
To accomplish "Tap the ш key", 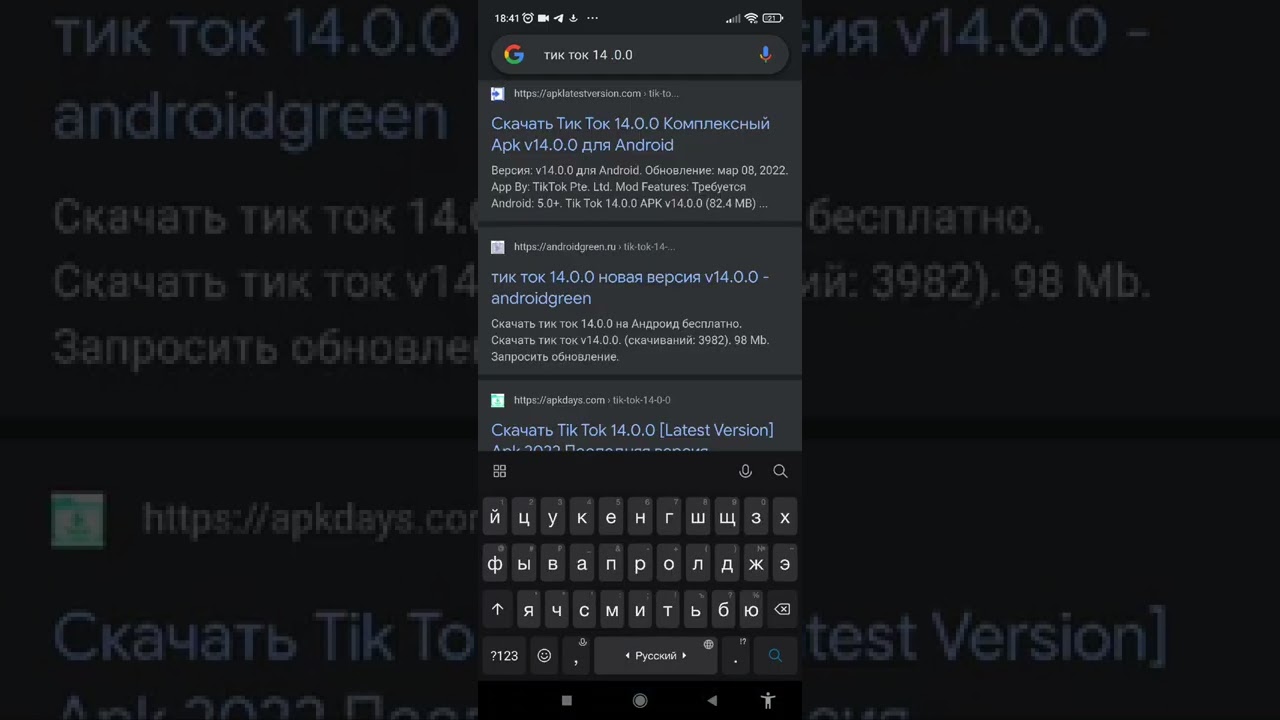I will tap(698, 518).
